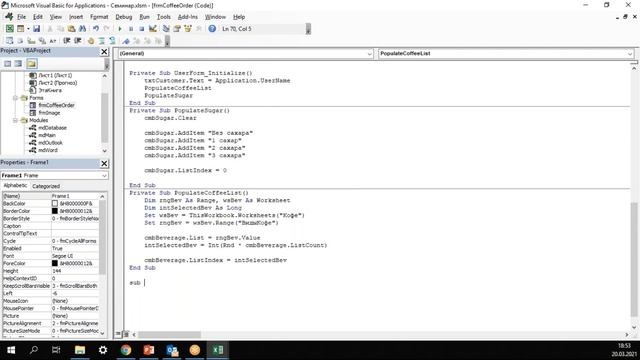
Task: Open the Object Browser icon
Action: 188,29
